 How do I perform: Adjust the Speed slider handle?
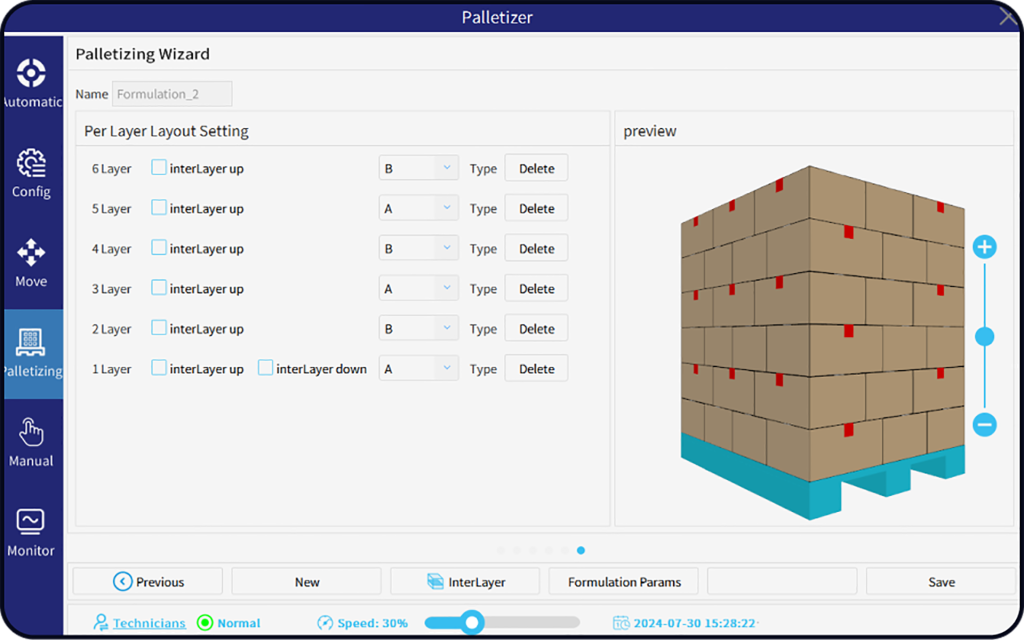pos(472,623)
